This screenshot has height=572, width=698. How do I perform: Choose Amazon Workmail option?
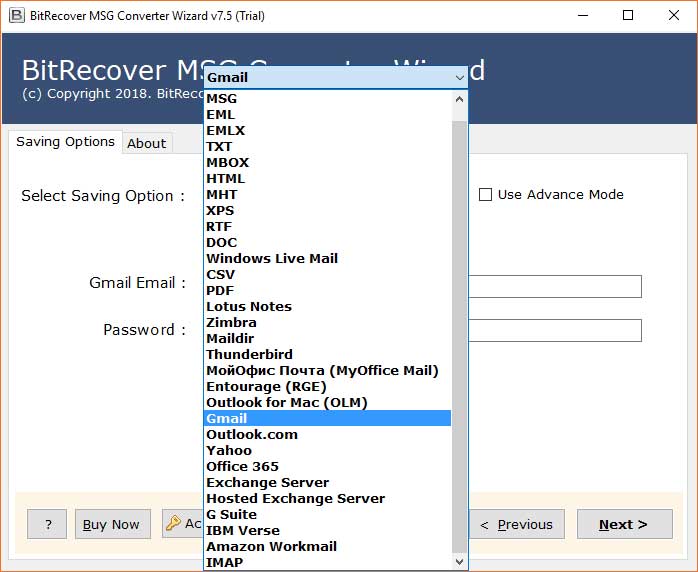(x=328, y=547)
